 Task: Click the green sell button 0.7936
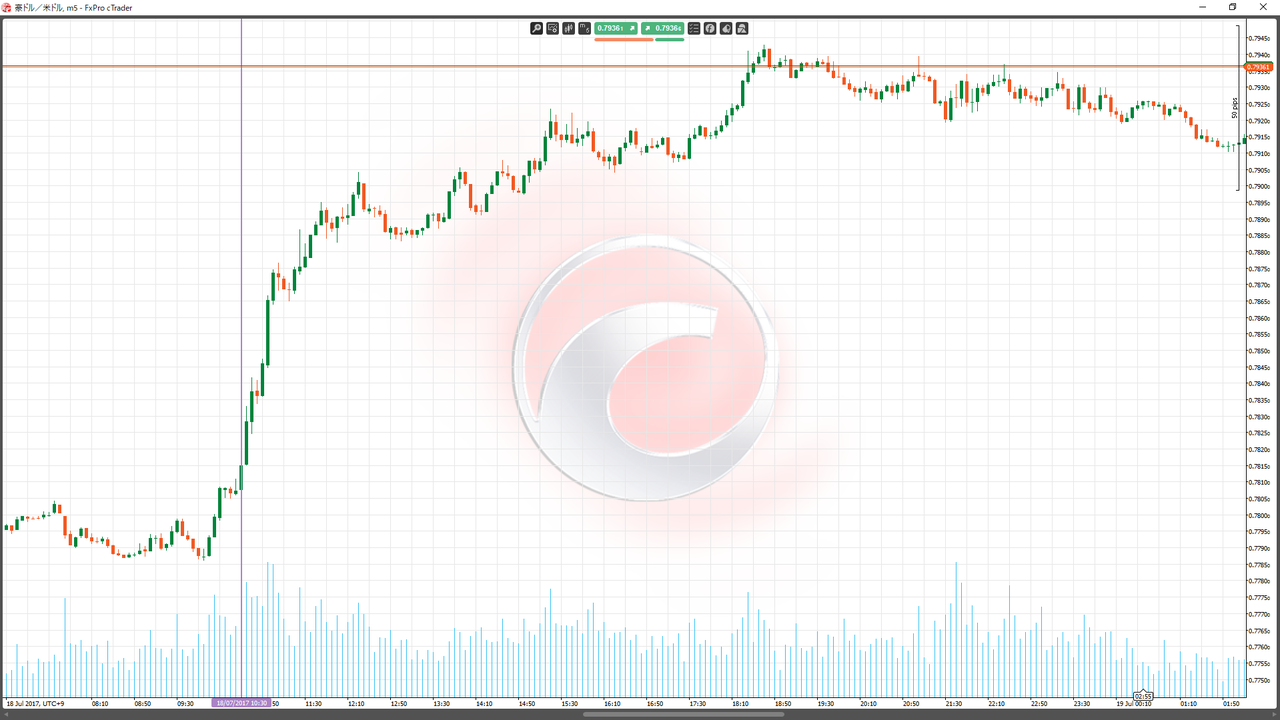pos(616,28)
